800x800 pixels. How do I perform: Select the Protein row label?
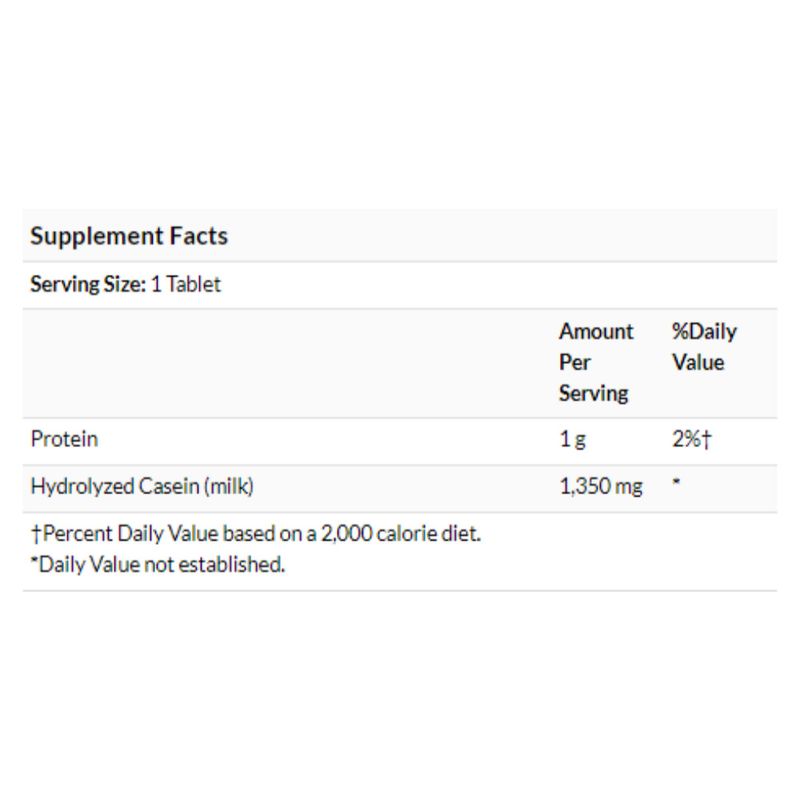tap(64, 439)
